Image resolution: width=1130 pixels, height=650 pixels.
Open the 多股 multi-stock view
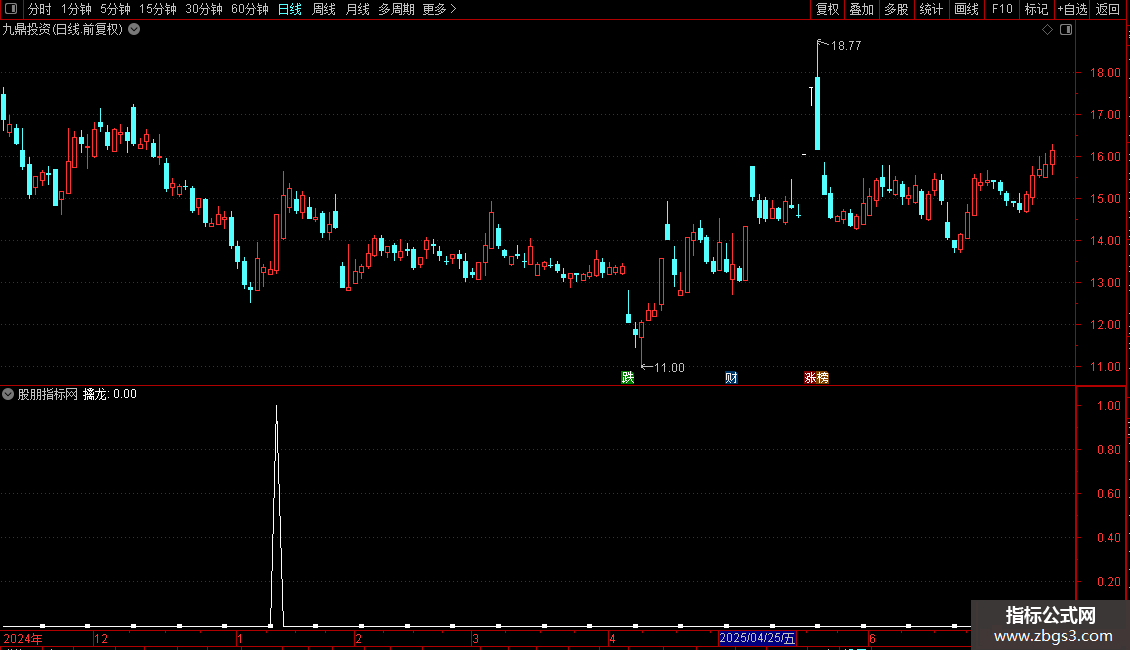896,9
